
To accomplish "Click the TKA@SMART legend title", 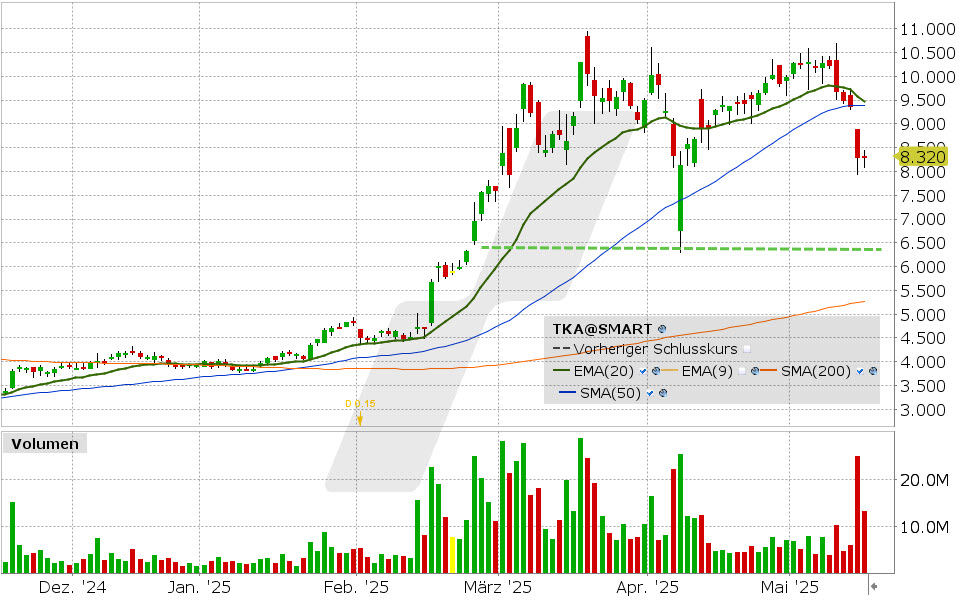I will tap(602, 329).
